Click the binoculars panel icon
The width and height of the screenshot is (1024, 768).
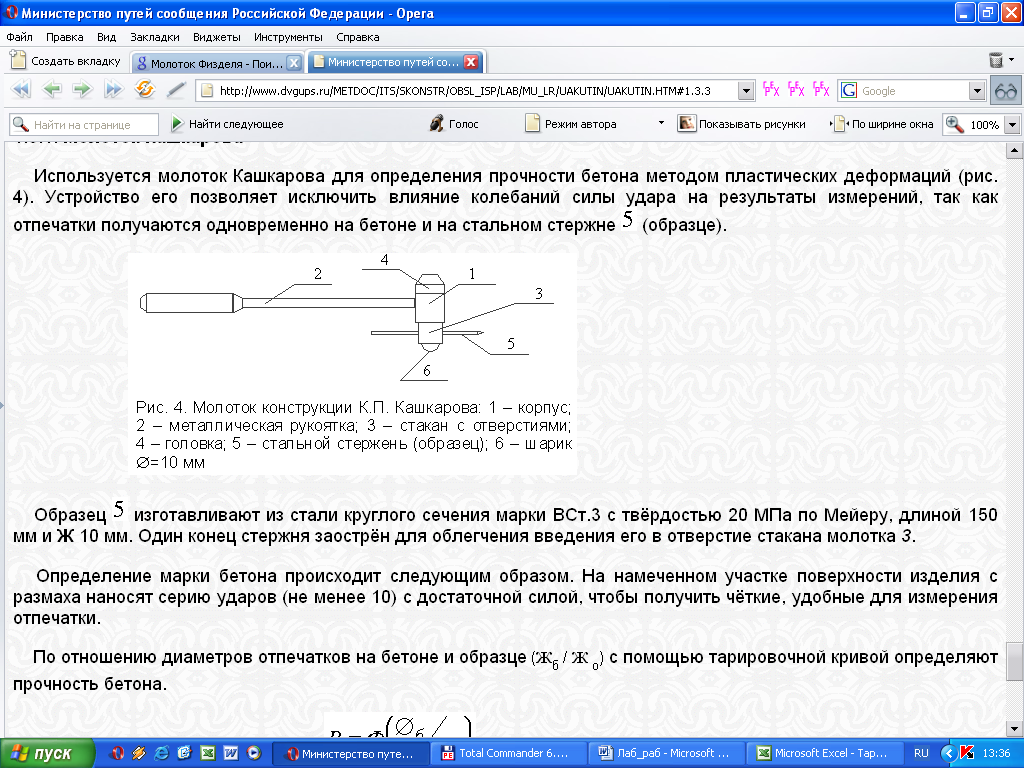pos(1006,90)
